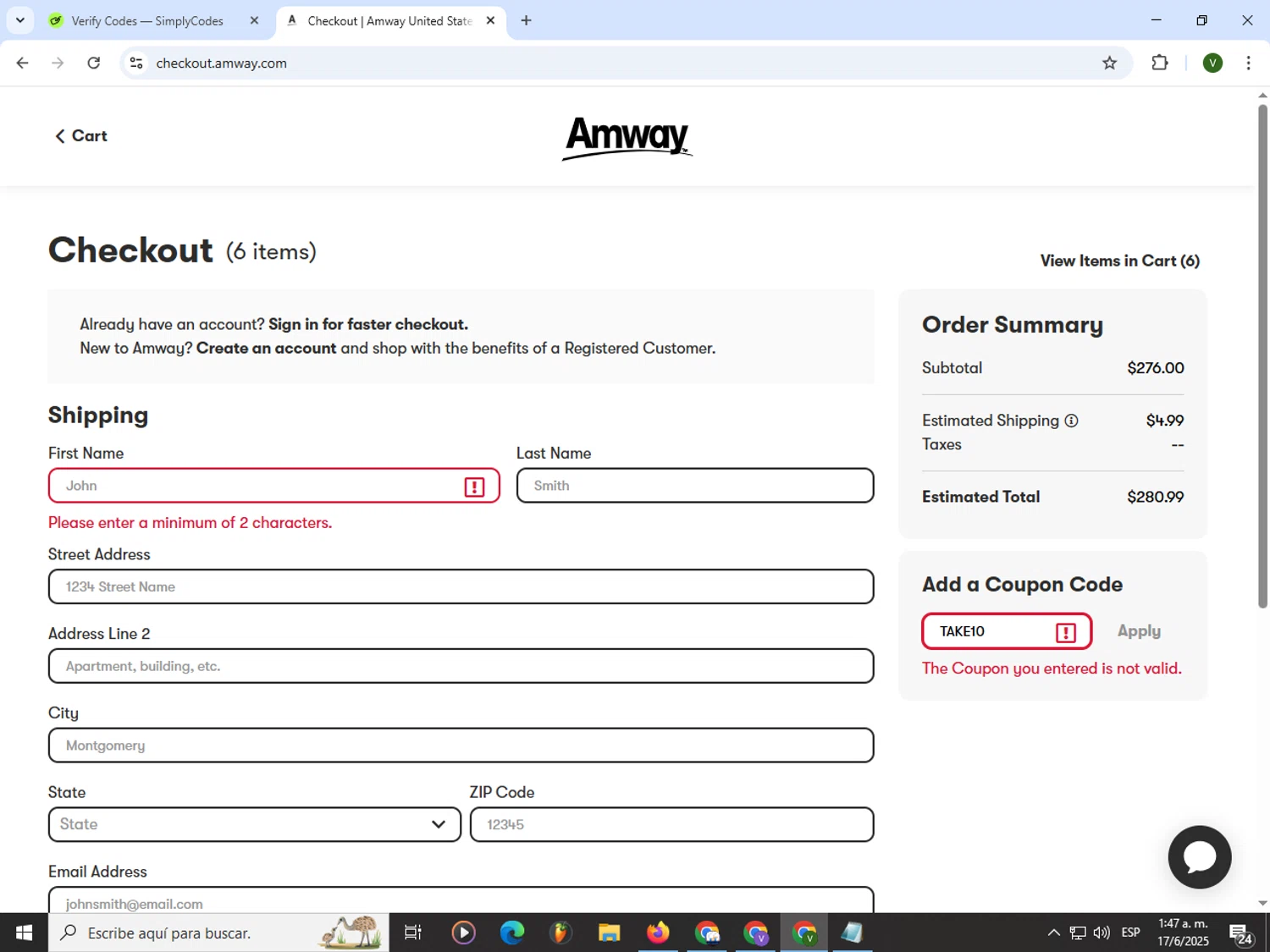Open a new browser tab
This screenshot has width=1270, height=952.
(526, 20)
